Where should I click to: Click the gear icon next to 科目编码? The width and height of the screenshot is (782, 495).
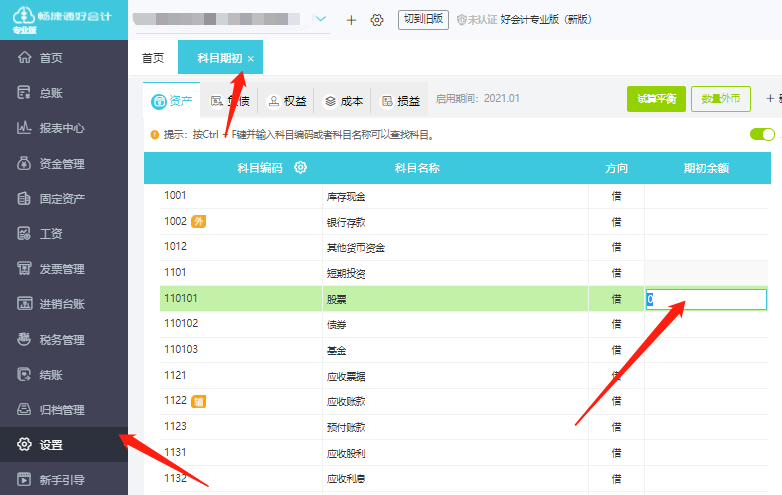300,167
